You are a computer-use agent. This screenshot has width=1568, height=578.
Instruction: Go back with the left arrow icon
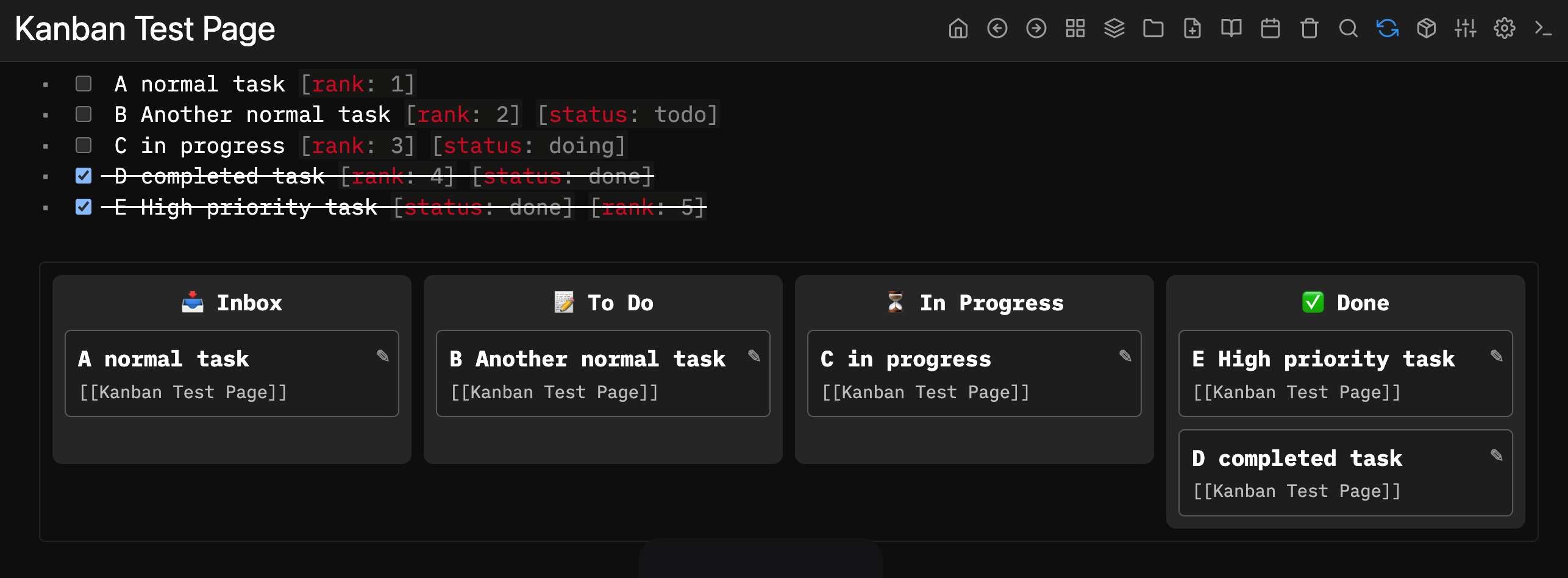(x=997, y=29)
